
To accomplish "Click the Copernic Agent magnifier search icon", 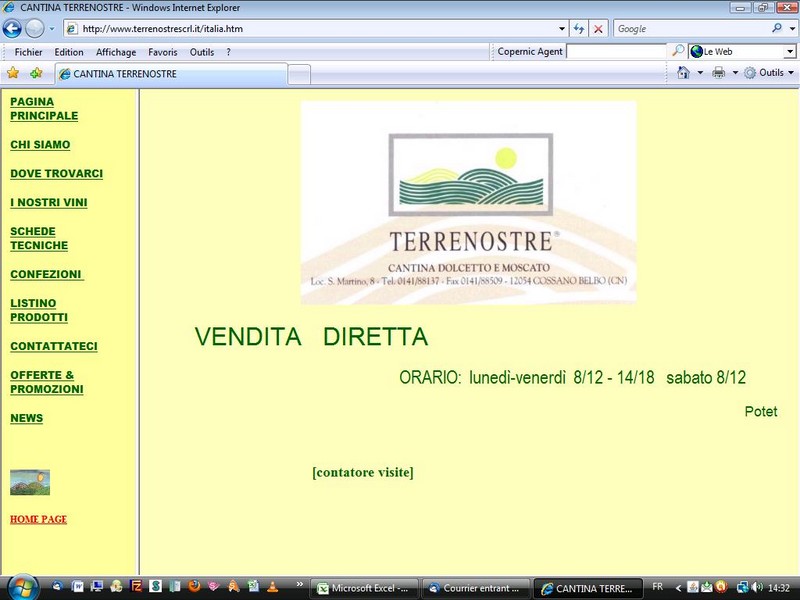I will pyautogui.click(x=678, y=51).
